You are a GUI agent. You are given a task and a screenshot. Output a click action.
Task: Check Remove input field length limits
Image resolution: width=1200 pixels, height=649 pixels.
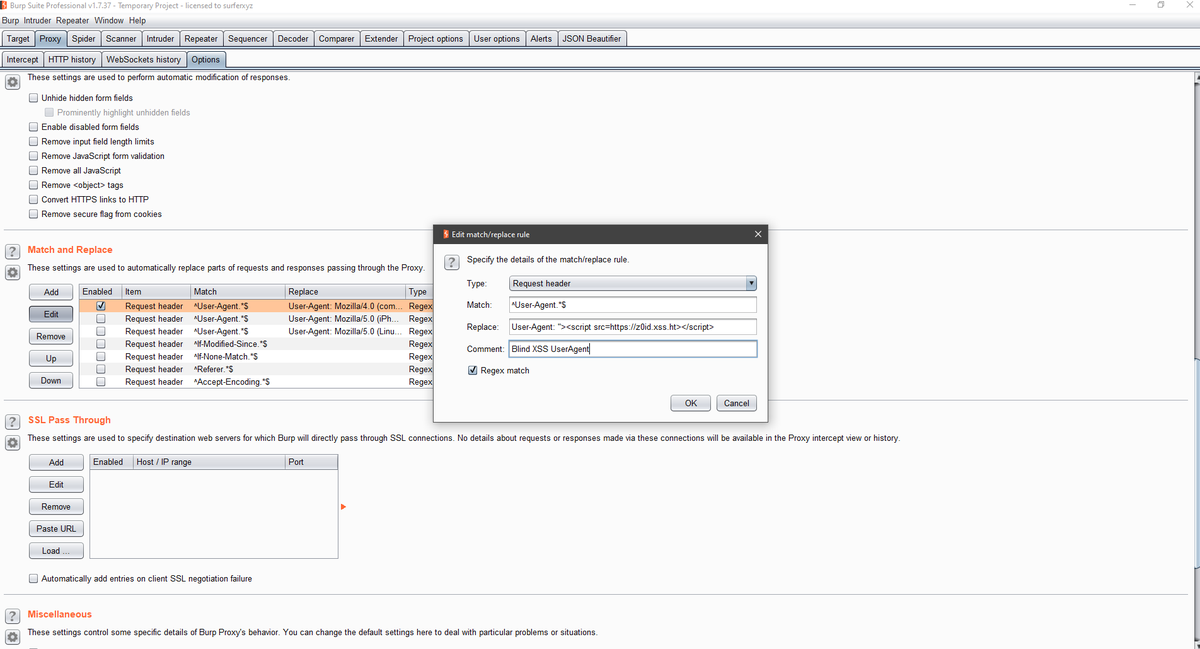[34, 142]
